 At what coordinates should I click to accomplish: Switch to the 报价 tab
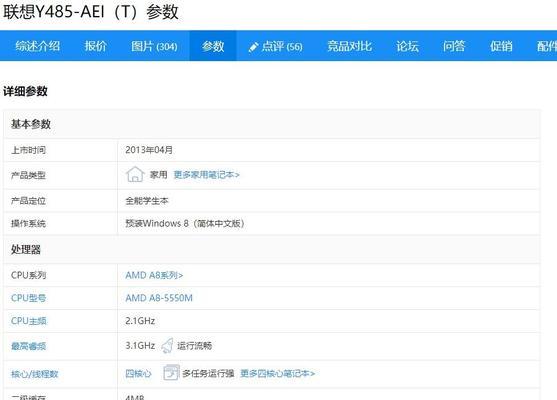(96, 46)
